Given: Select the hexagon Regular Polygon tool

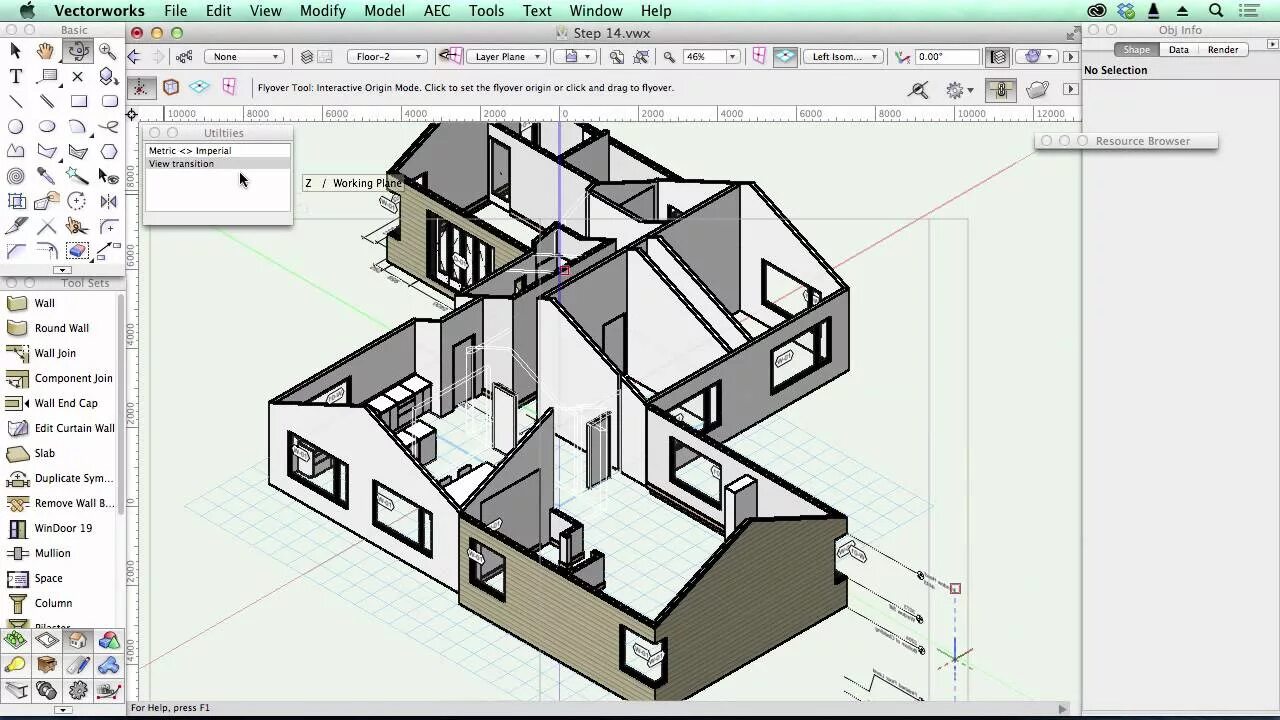Looking at the screenshot, I should point(108,151).
